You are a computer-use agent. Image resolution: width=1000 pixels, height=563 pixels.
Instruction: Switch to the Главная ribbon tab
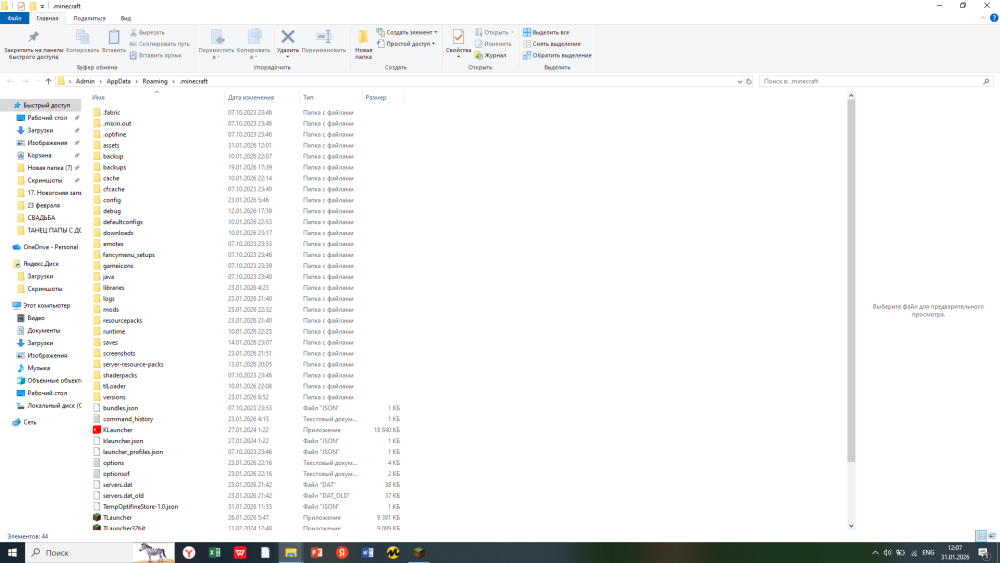tap(47, 18)
